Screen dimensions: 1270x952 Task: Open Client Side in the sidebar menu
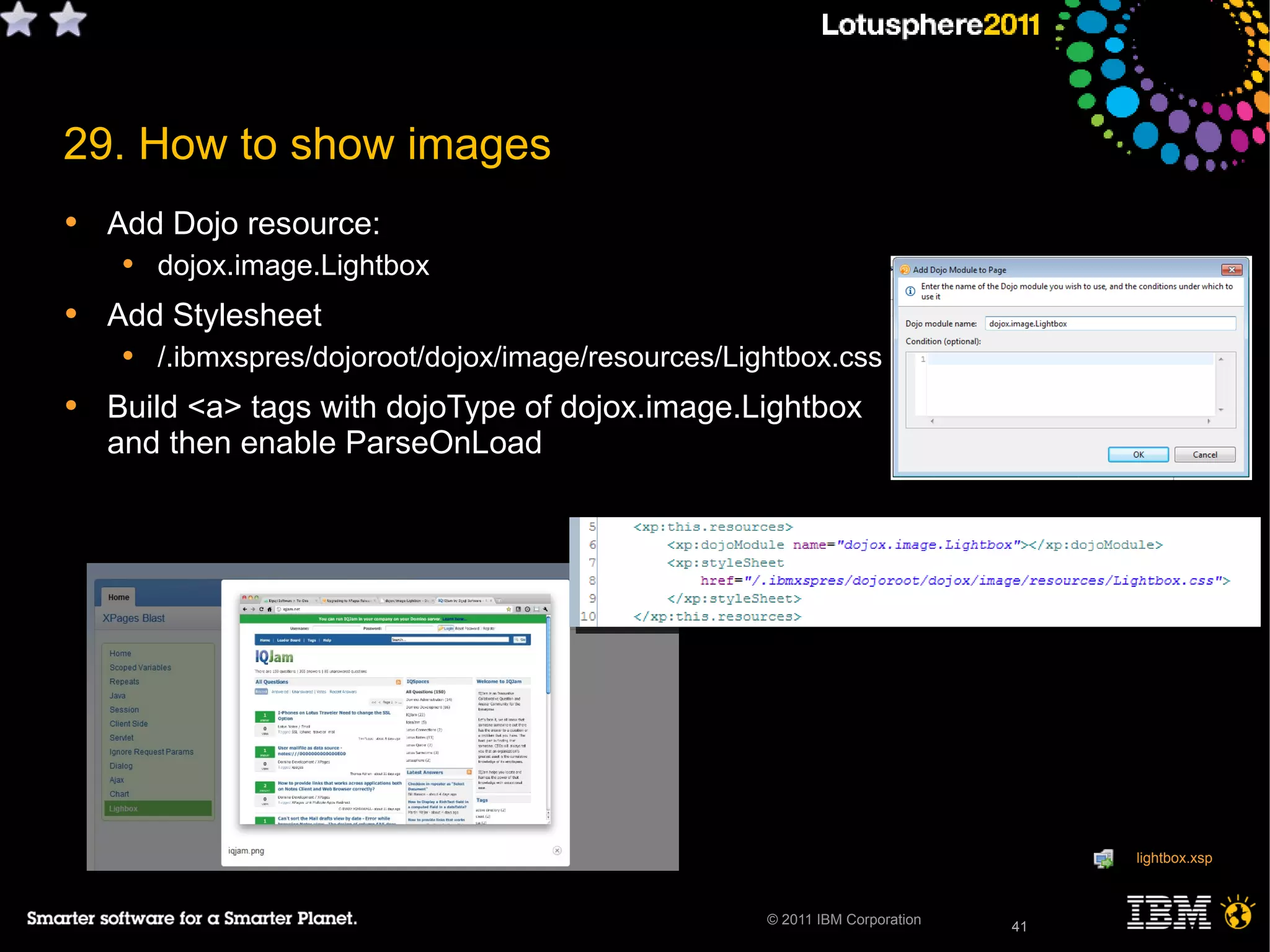pyautogui.click(x=128, y=724)
